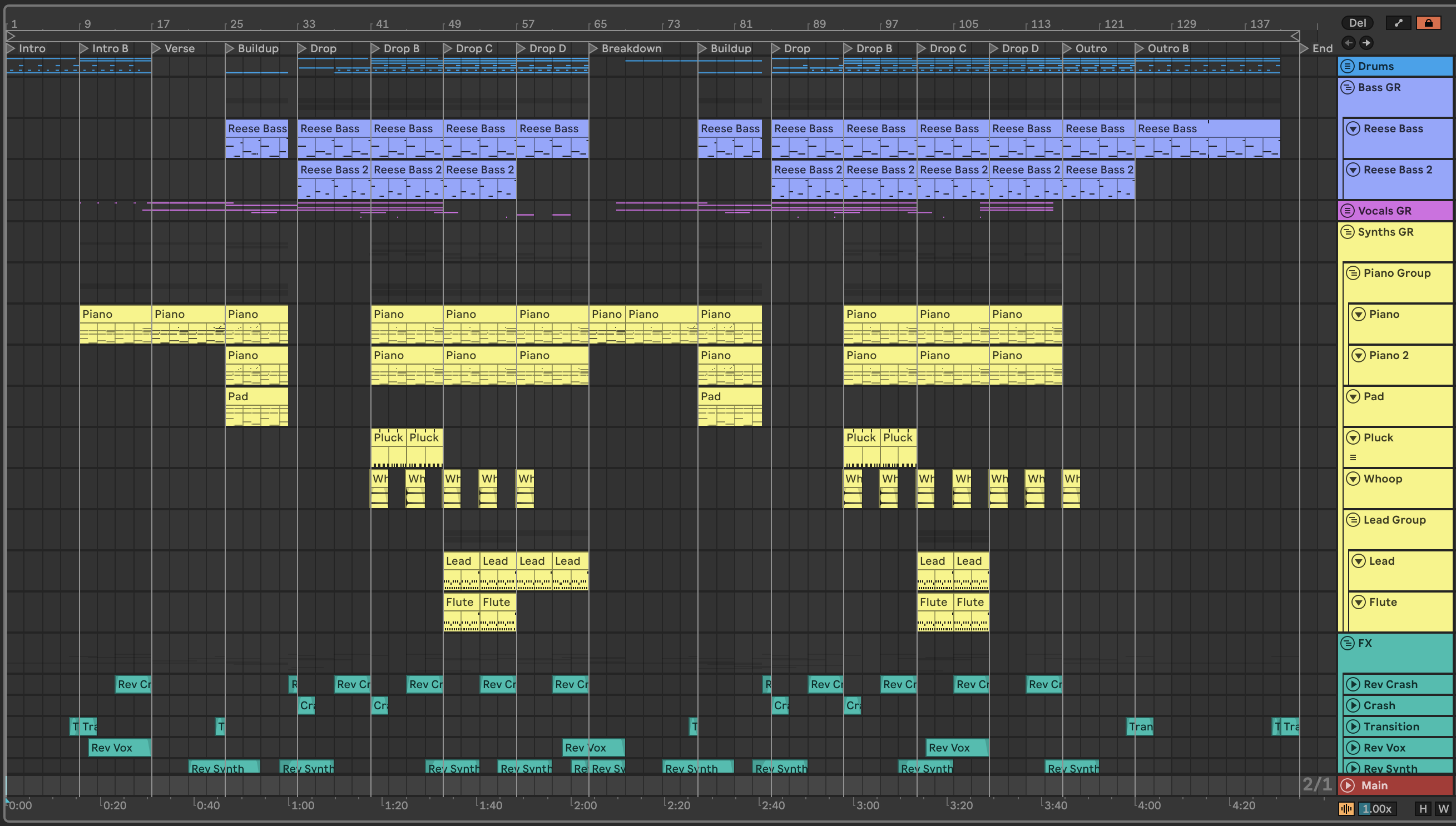Viewport: 1456px width, 826px height.
Task: Click the Del locator button
Action: (1356, 23)
